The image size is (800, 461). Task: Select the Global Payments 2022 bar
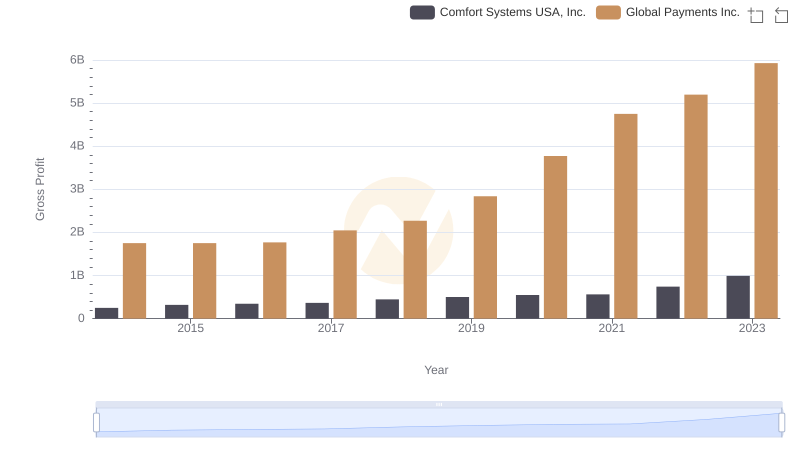coord(695,207)
